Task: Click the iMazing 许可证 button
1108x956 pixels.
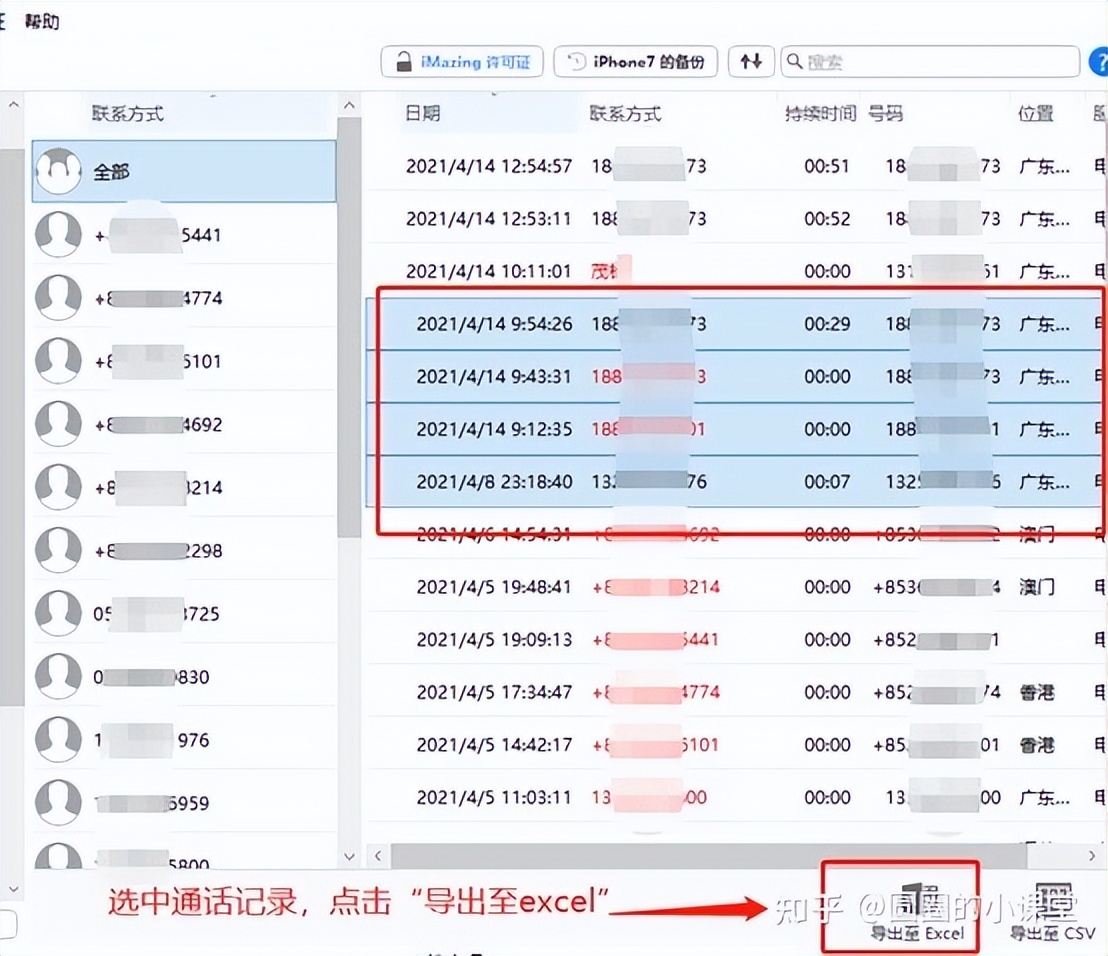Action: 461,61
